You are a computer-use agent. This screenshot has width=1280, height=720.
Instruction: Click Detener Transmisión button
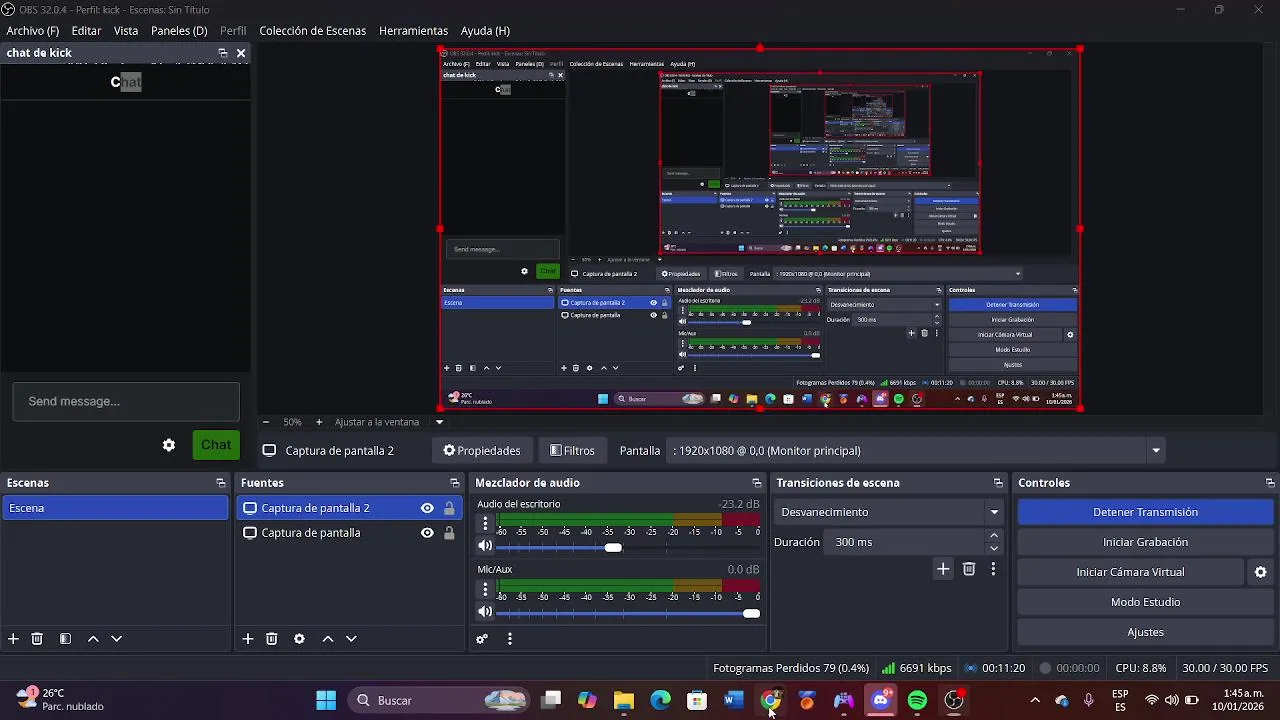click(1145, 512)
